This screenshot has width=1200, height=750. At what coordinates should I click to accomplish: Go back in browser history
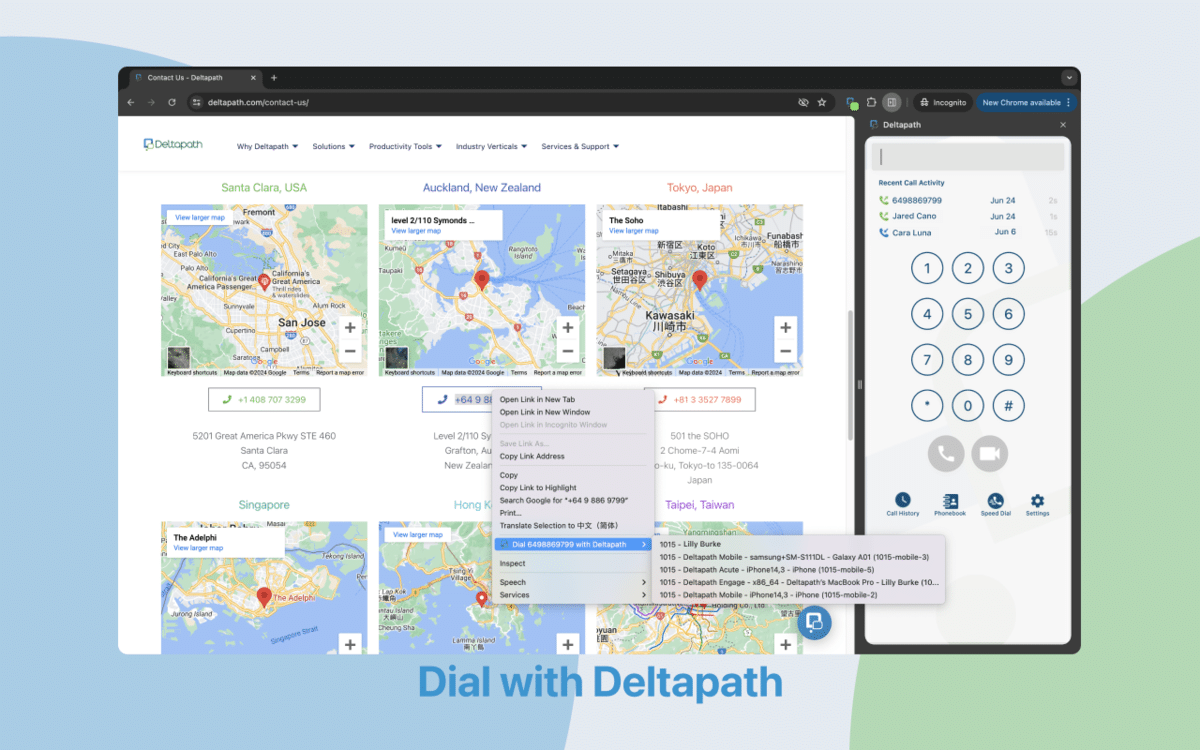coord(131,102)
